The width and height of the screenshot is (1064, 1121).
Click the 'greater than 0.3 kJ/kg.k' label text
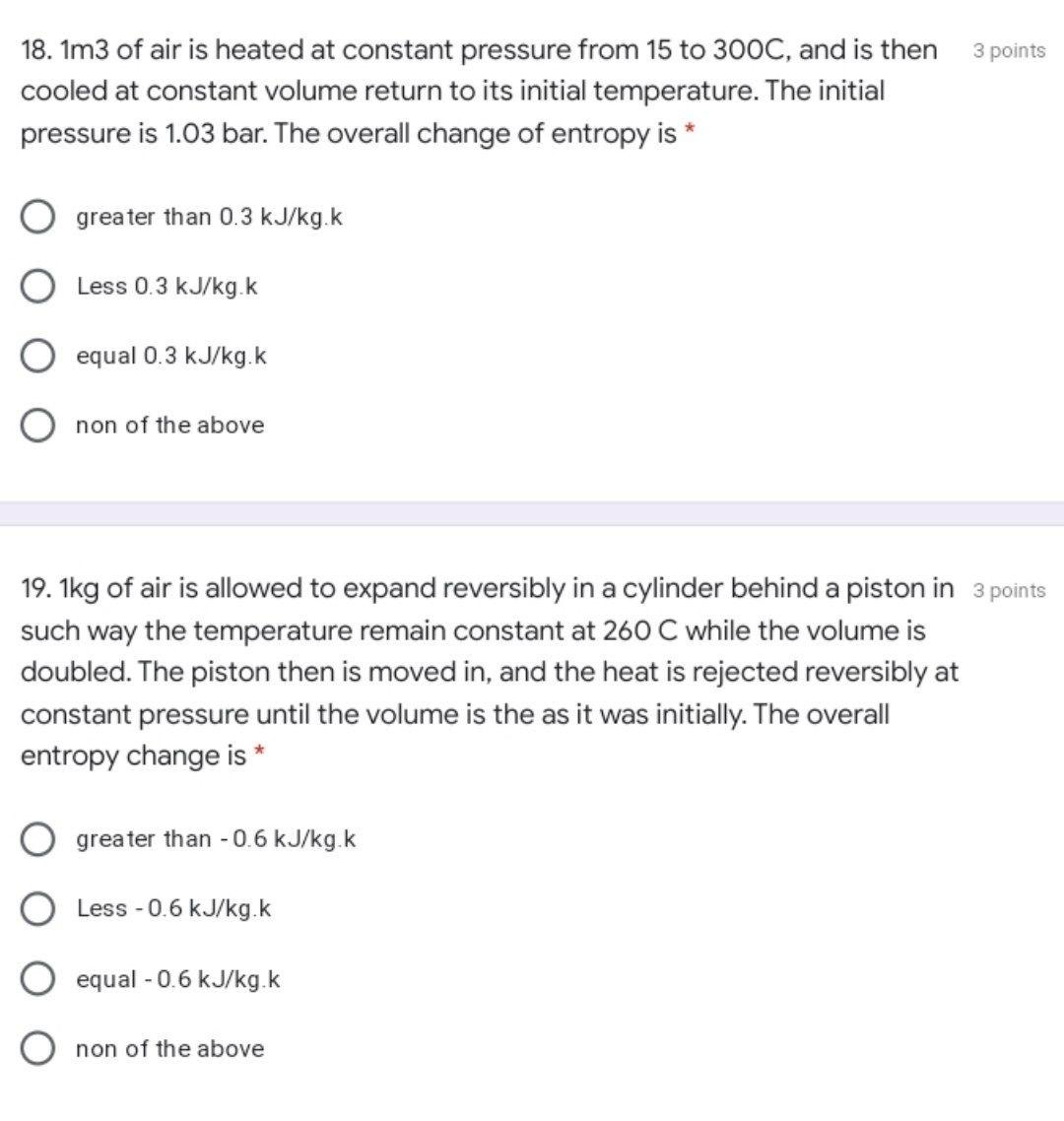210,218
